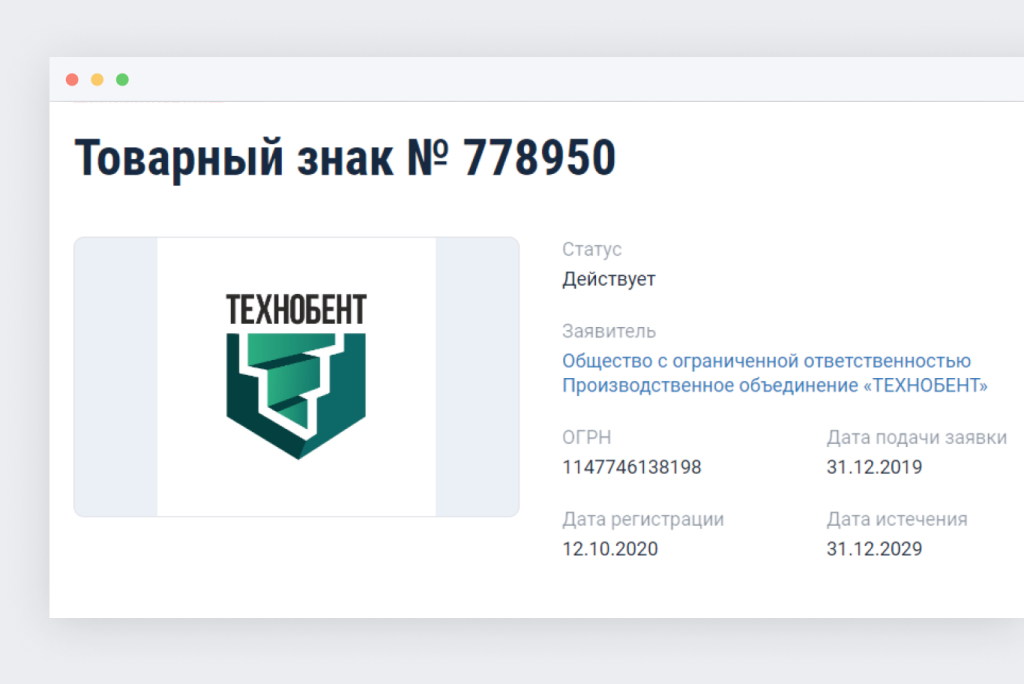Click the ТЕХНОБЕНТ wordmark above the emblem
Image resolution: width=1024 pixels, height=684 pixels.
[296, 310]
